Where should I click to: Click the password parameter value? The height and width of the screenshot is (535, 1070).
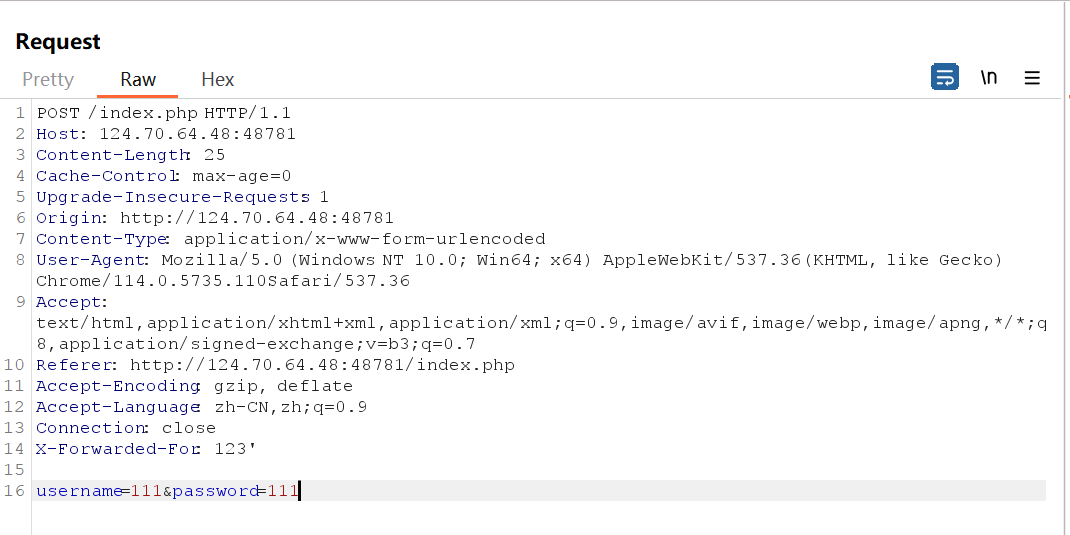pos(282,491)
